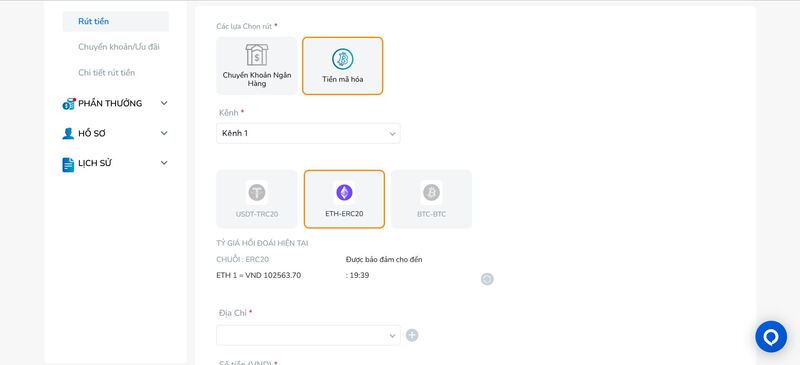
Task: Select Tiền mã hóa withdrawal option
Action: [342, 66]
